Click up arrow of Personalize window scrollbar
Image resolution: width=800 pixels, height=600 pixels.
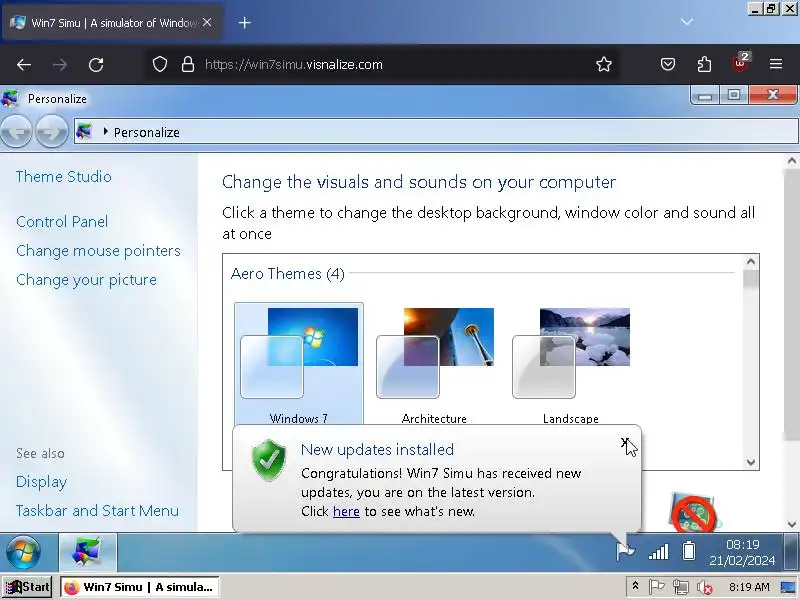point(791,161)
